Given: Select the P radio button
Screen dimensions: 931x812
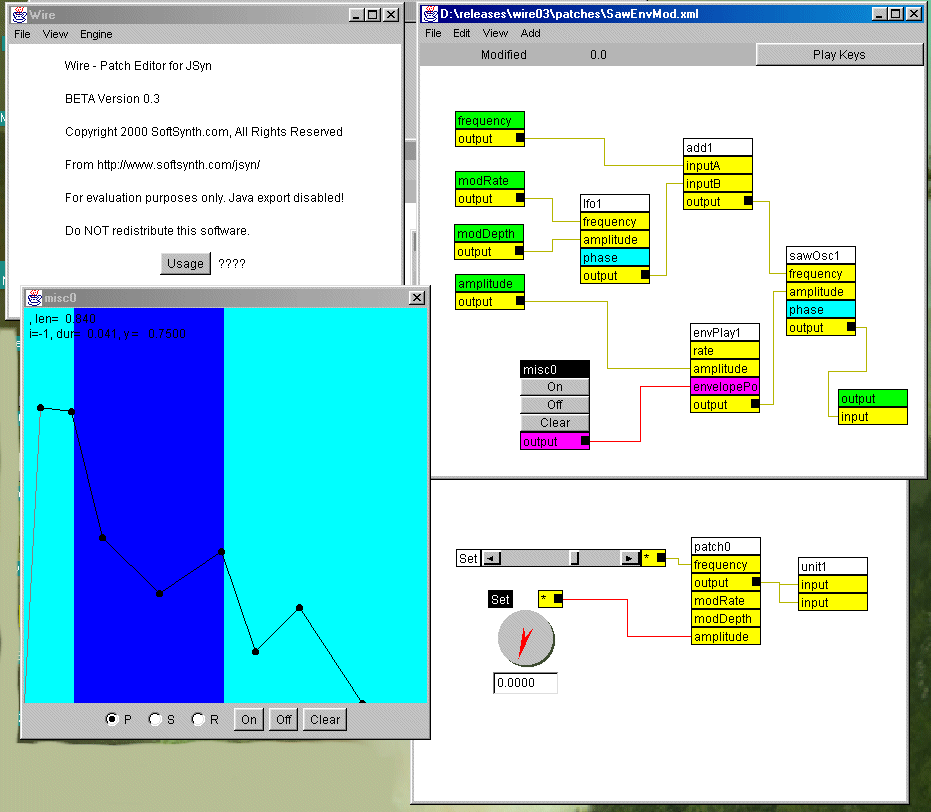Looking at the screenshot, I should (111, 719).
